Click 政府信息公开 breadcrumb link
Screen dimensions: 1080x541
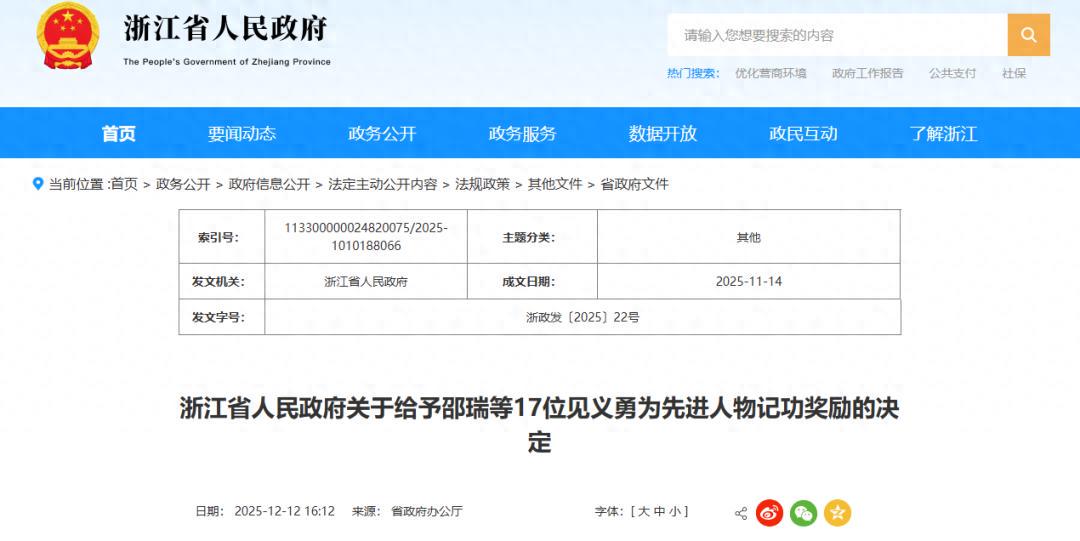coord(269,184)
